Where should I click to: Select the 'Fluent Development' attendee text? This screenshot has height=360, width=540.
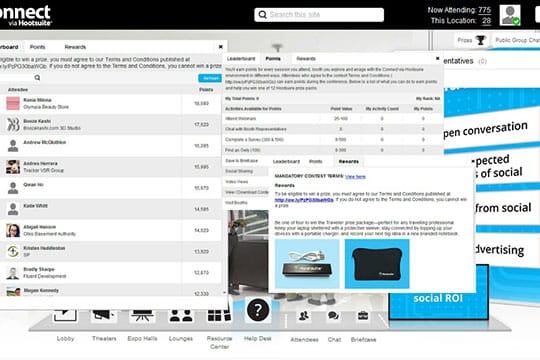(x=44, y=276)
